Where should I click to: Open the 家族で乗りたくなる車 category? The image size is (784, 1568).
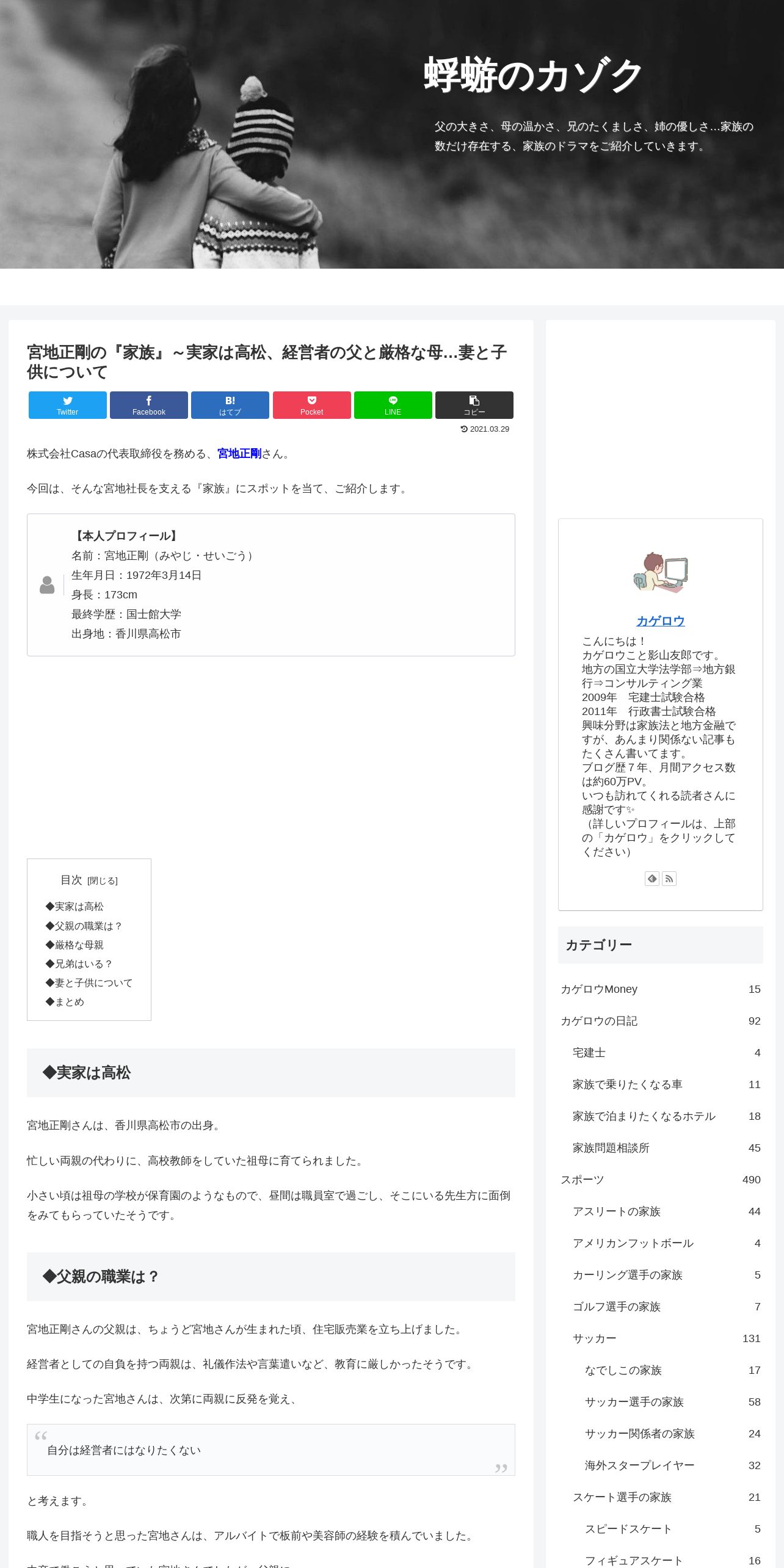click(x=667, y=1084)
